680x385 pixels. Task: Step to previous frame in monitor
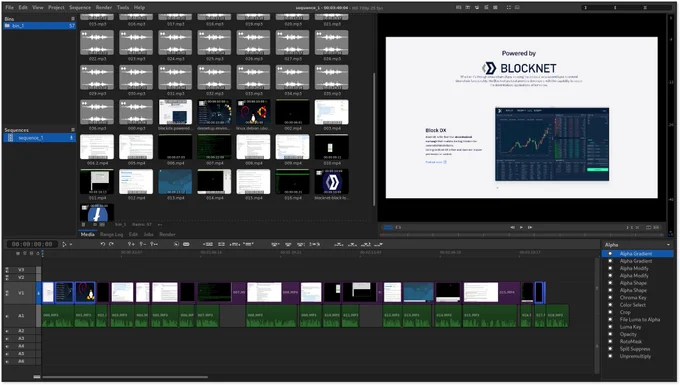tap(513, 227)
